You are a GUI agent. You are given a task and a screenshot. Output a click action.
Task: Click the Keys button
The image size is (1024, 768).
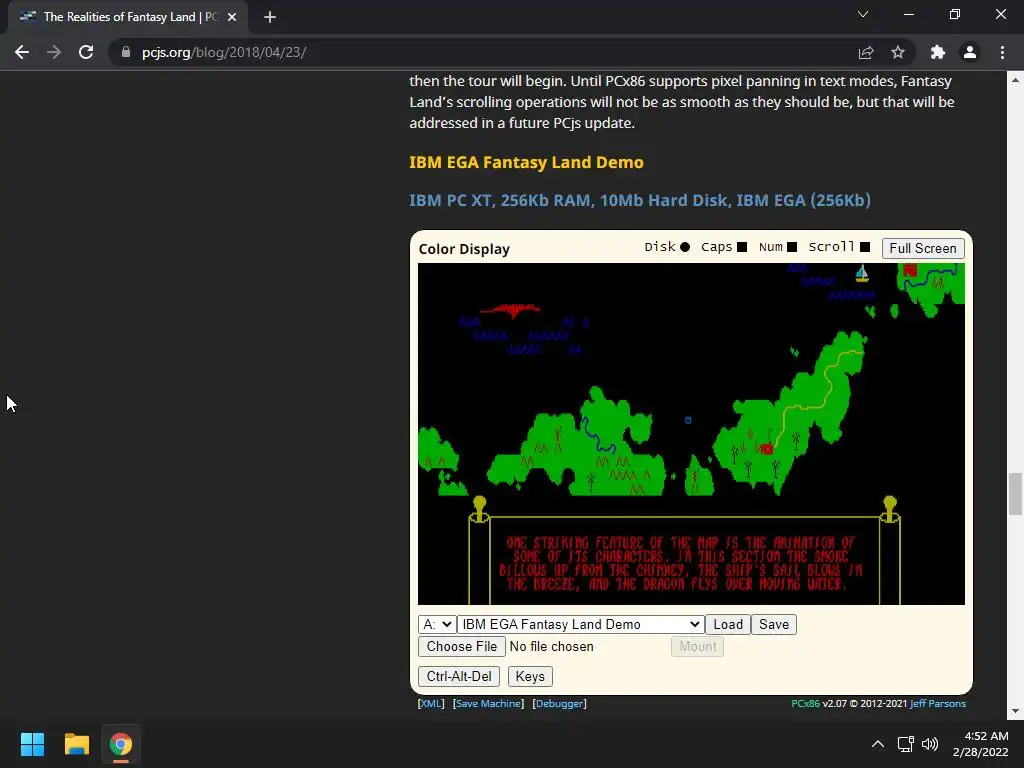(530, 677)
